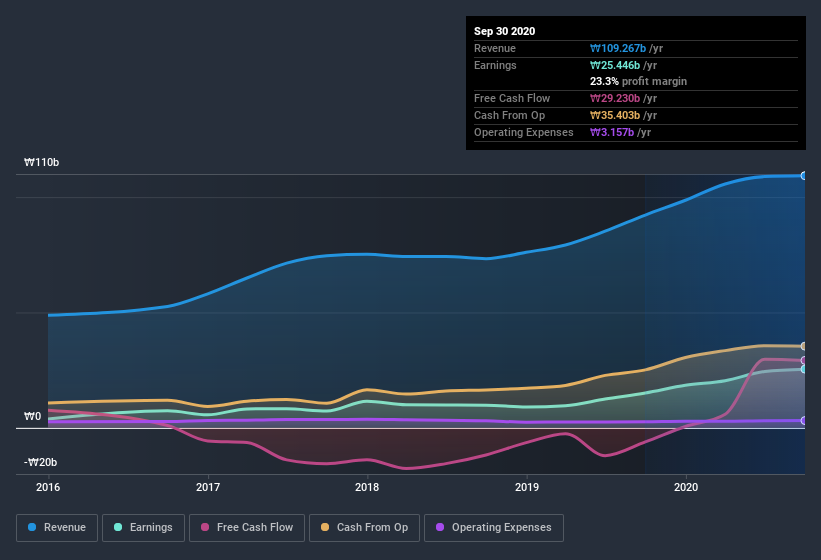Click the blue Revenue endpoint marker
The height and width of the screenshot is (560, 821).
click(x=803, y=176)
